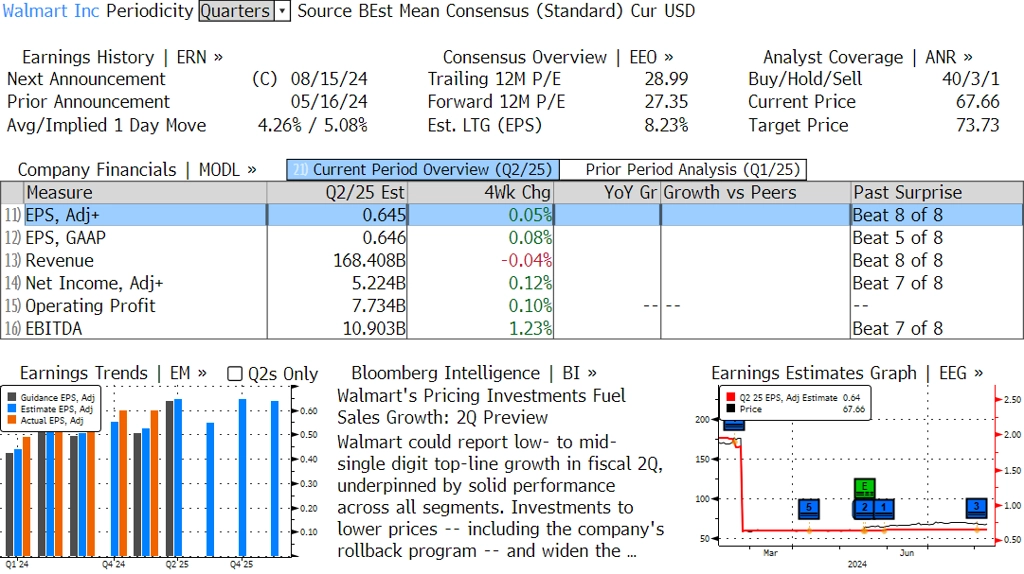
Task: Click Current Price value 67.66
Action: pos(978,102)
